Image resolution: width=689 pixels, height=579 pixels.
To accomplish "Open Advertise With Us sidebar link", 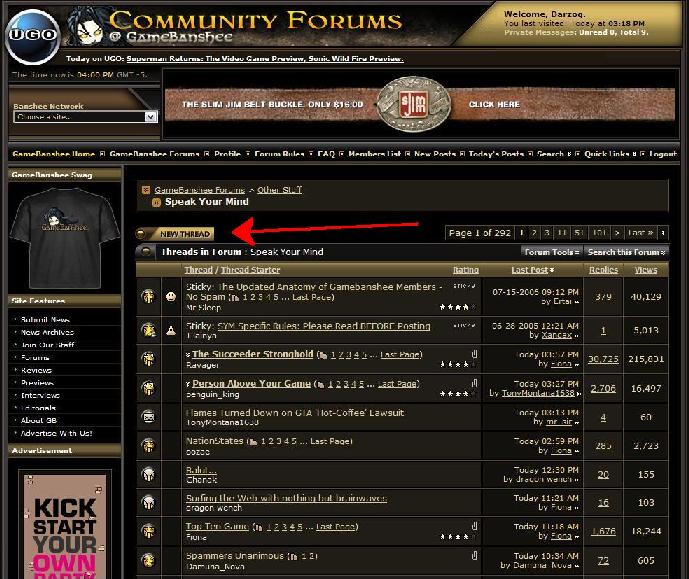I will coord(56,433).
